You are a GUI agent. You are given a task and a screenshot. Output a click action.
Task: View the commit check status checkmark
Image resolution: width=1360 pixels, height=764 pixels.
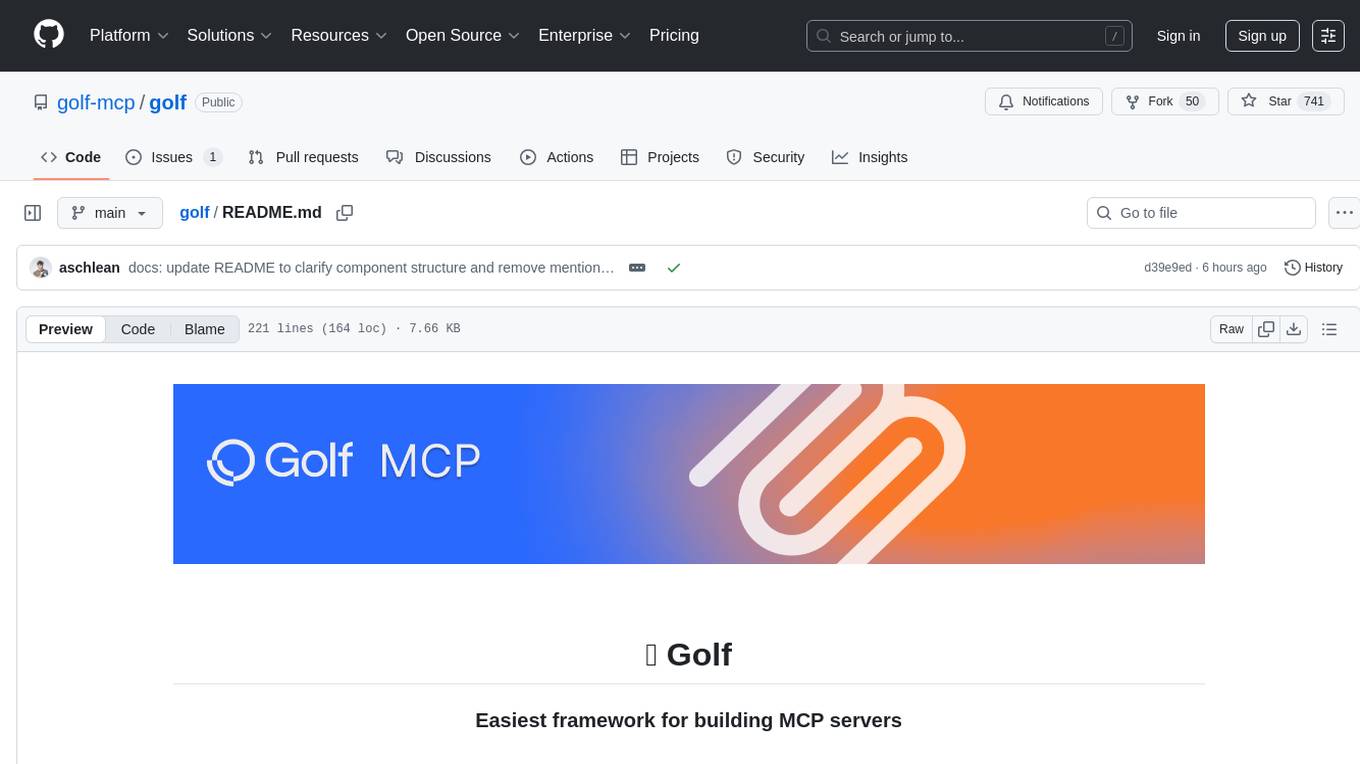coord(674,268)
